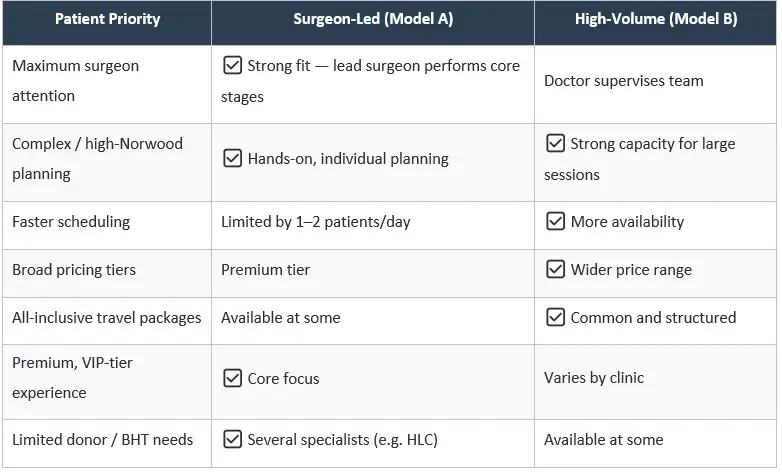Click the Hands-on, individual planning checkmark
Screen dimensions: 782x473
point(232,158)
